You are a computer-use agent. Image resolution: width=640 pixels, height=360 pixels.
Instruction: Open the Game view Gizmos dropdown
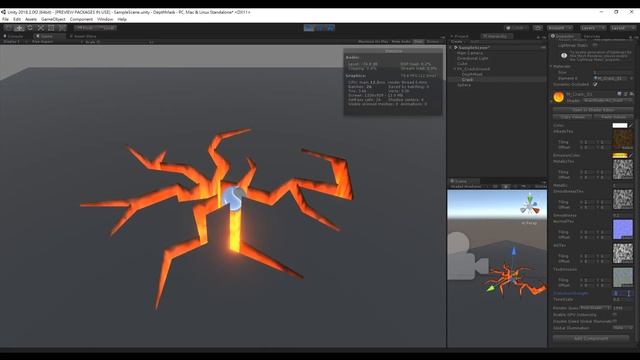433,42
